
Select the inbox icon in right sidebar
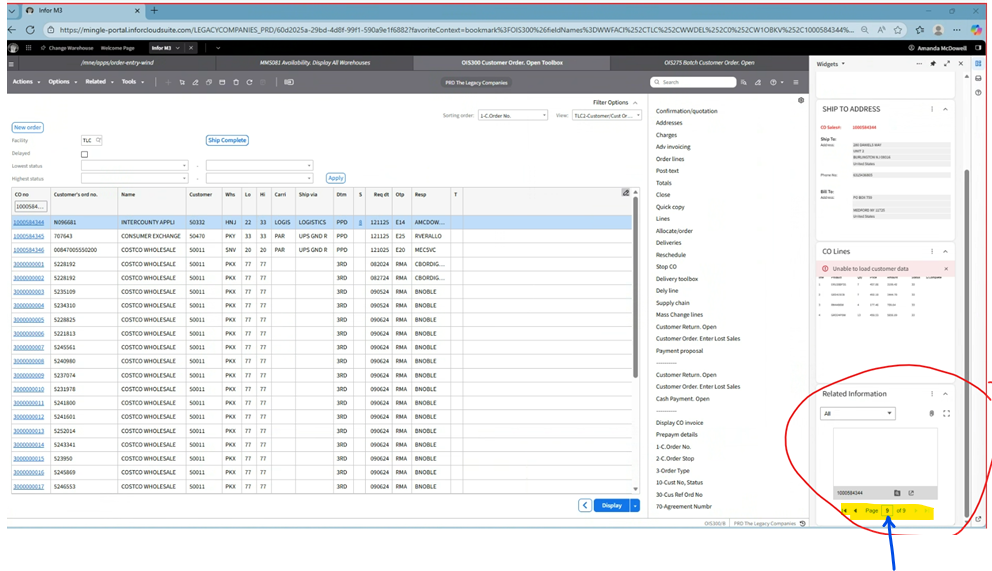click(978, 78)
